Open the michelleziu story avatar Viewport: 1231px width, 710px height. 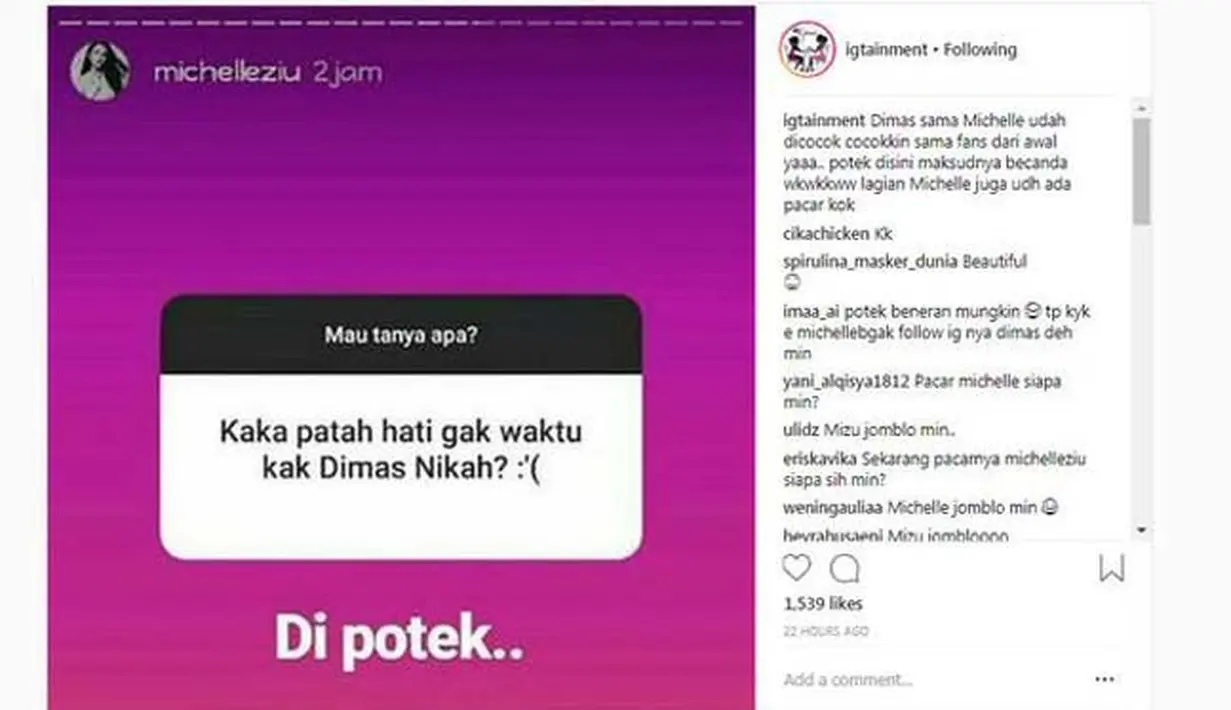(100, 72)
